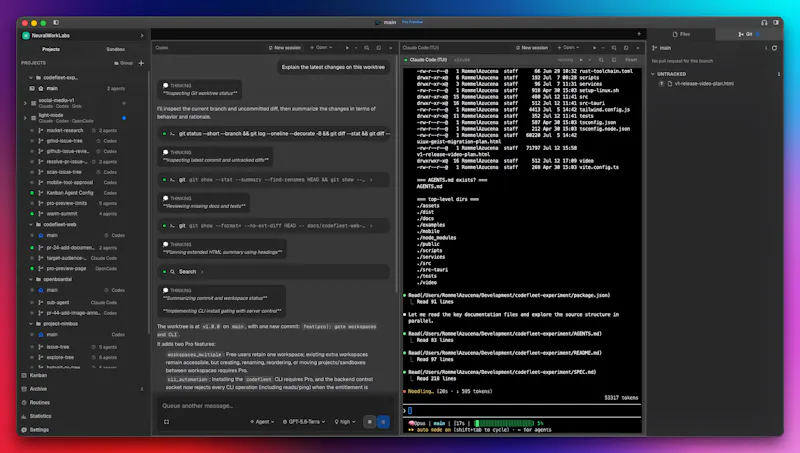Collapse the codefleet-web project folder
Image resolution: width=800 pixels, height=453 pixels.
(31, 224)
